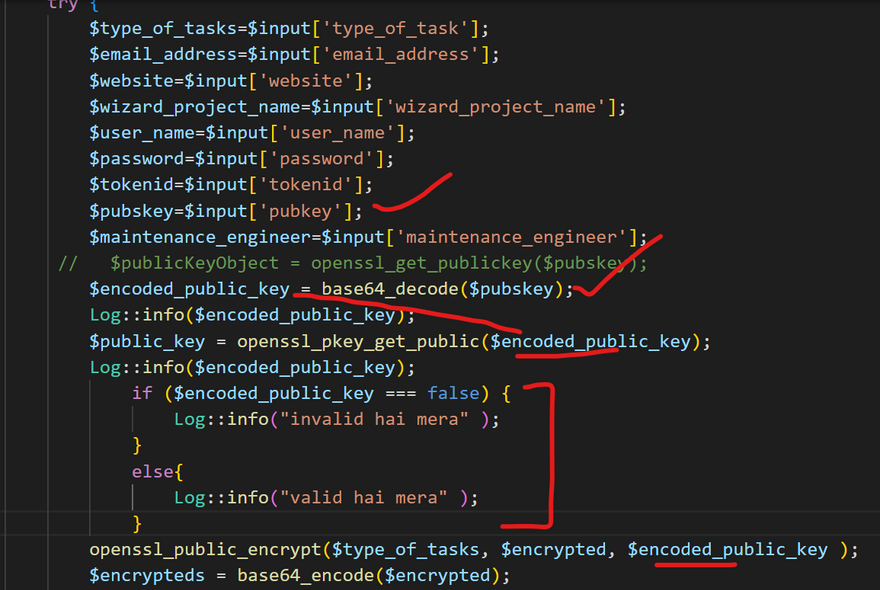The image size is (880, 590).
Task: Click the openssl_pkey_get_public function name
Action: point(358,341)
